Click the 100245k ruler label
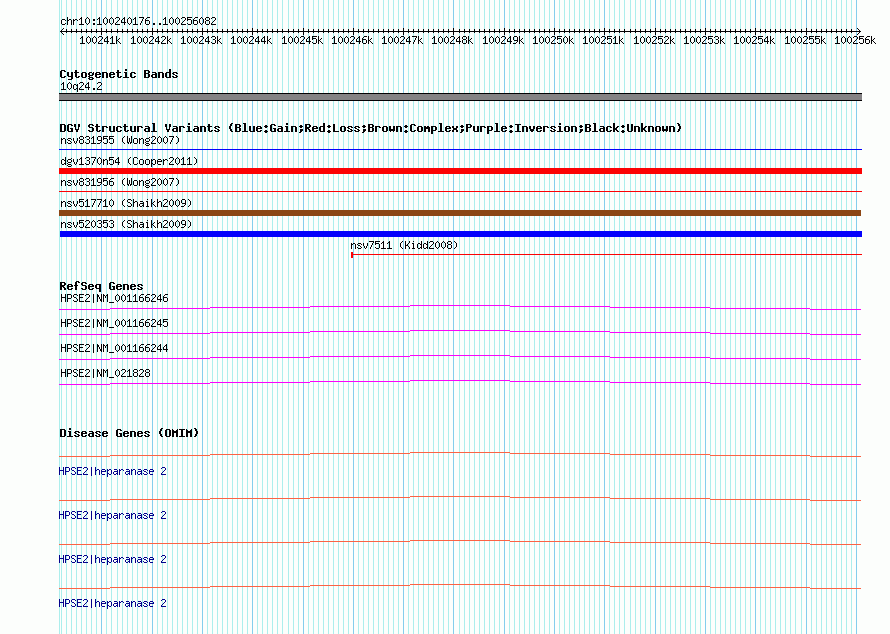Screen dimensions: 890x634 click(302, 40)
